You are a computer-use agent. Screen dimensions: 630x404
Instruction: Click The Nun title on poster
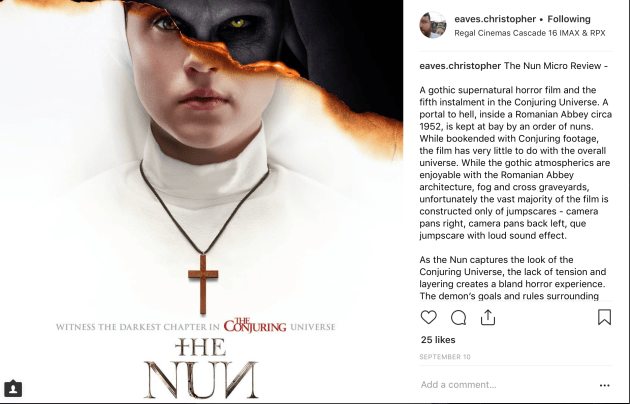(x=200, y=368)
